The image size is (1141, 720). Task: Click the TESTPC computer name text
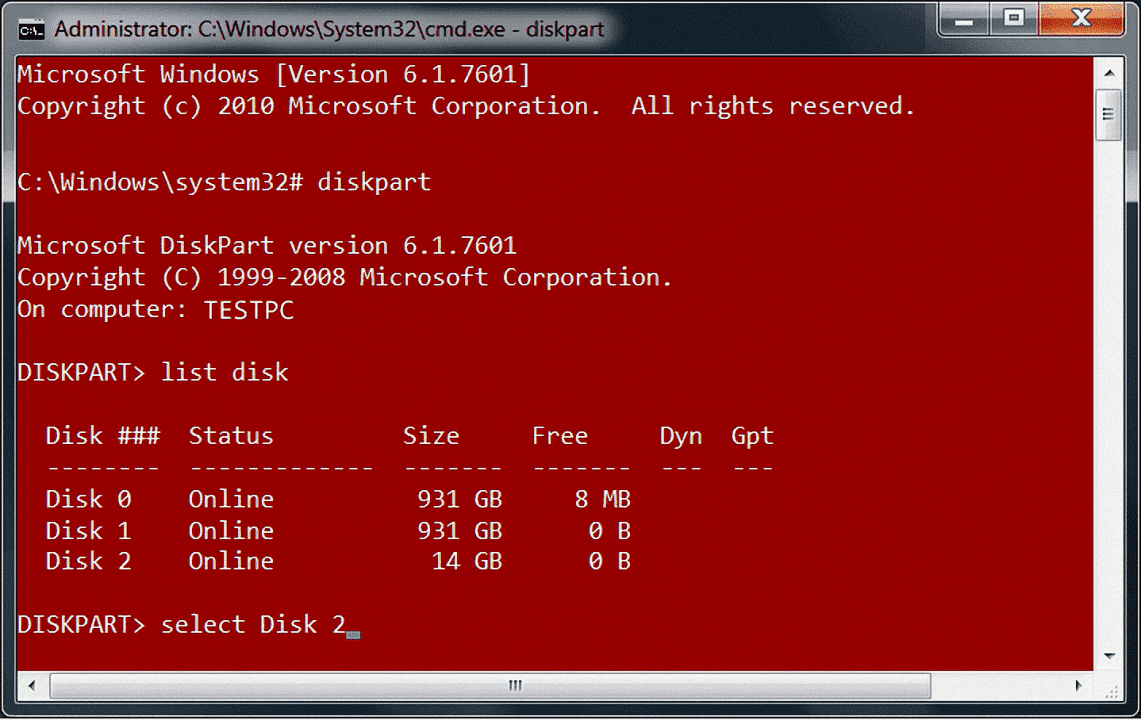pyautogui.click(x=249, y=310)
